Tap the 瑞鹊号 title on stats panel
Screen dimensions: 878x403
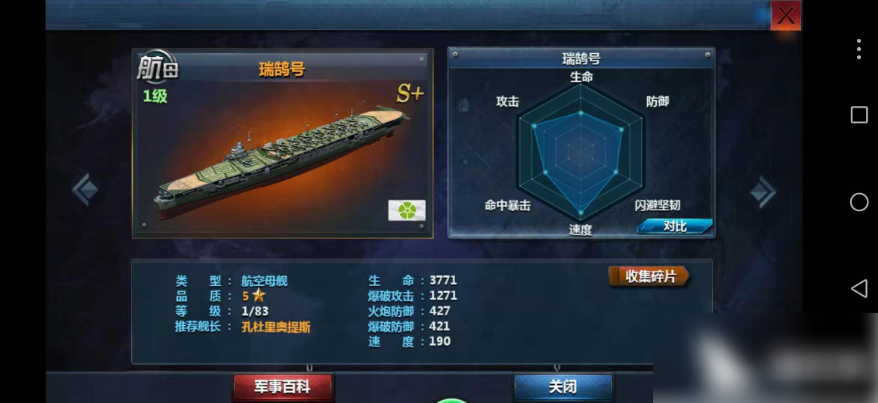click(581, 58)
